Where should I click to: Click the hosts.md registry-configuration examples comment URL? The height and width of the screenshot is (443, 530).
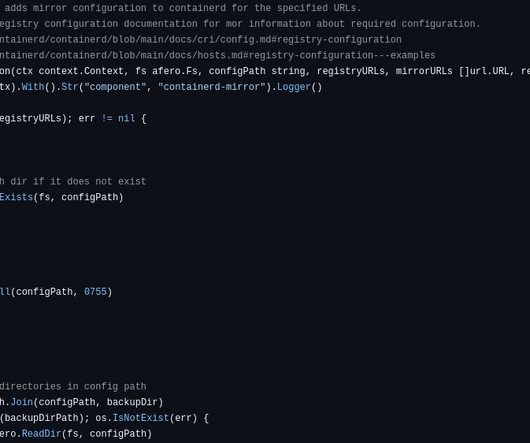(218, 55)
